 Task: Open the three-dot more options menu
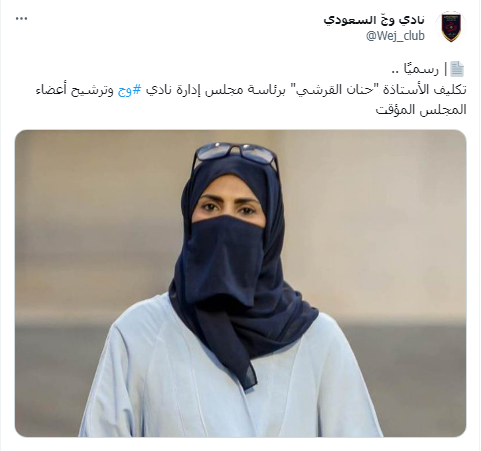point(21,19)
